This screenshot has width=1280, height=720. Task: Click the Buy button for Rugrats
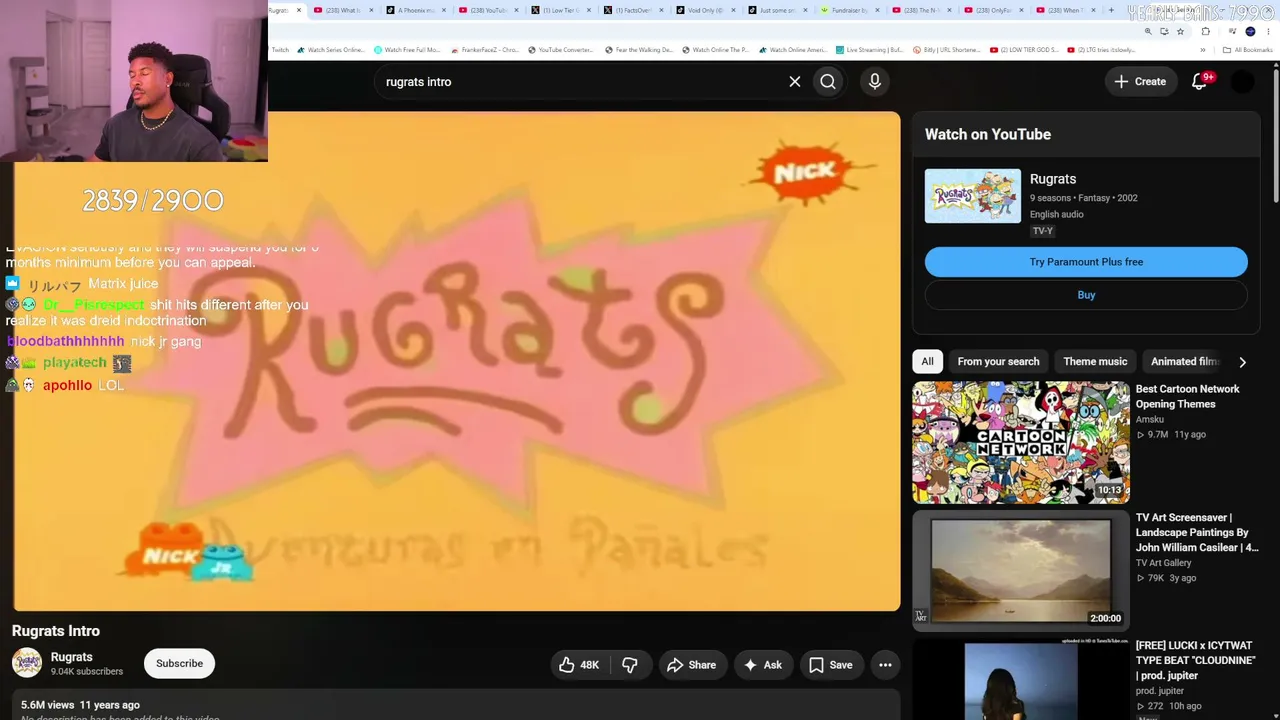click(1086, 295)
